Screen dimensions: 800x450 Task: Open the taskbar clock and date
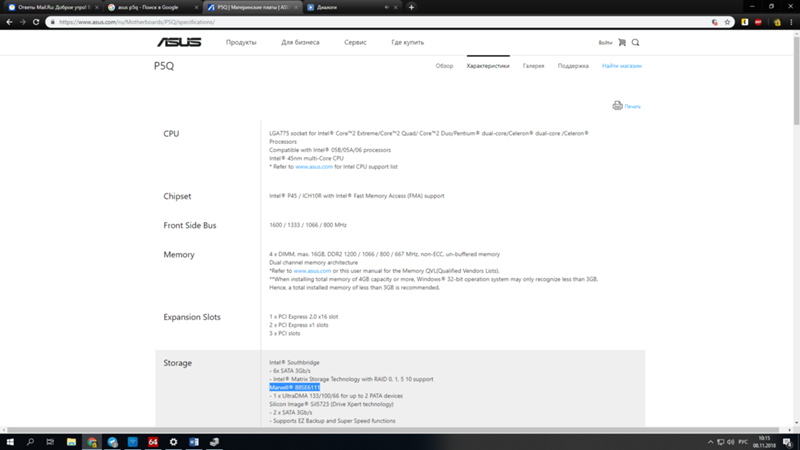[764, 442]
